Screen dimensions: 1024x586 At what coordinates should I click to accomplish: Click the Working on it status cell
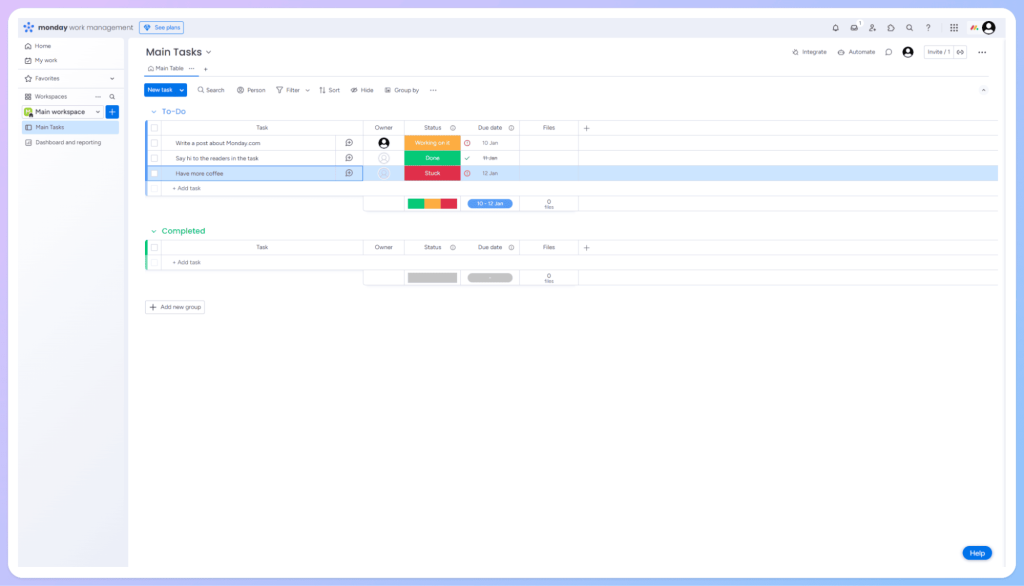(432, 143)
